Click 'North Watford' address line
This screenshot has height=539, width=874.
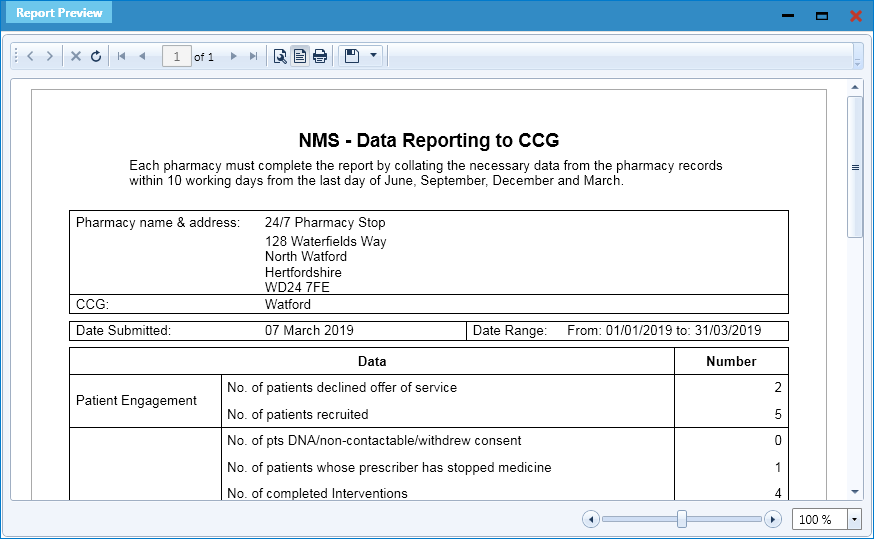[x=305, y=256]
